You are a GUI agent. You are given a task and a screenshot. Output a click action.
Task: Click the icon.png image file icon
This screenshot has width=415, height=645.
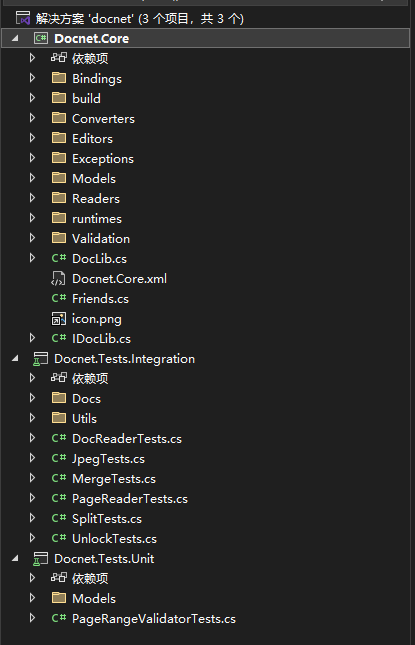click(x=58, y=319)
